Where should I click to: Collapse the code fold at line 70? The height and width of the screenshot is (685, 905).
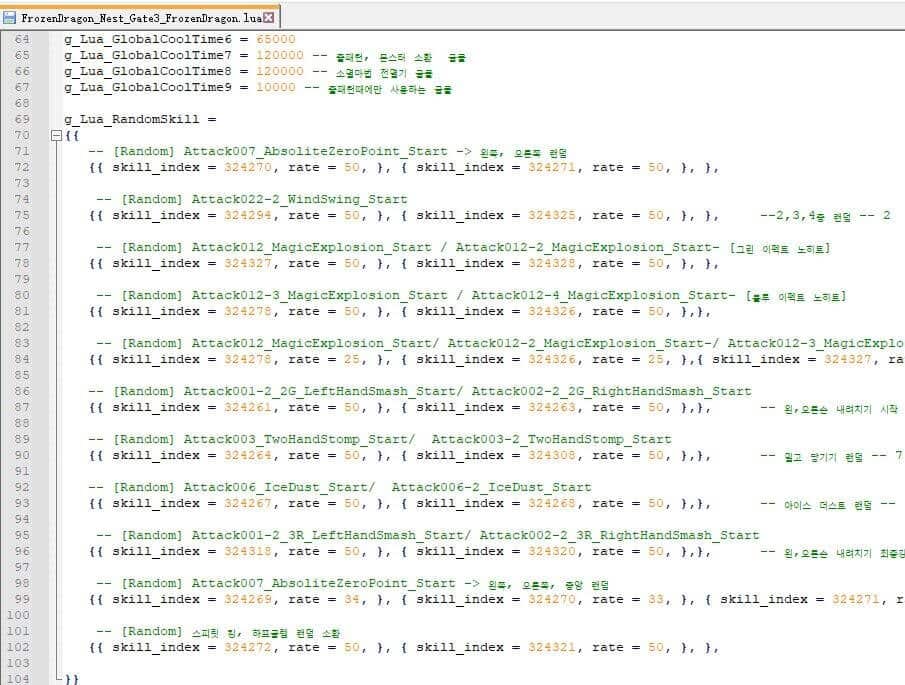56,135
